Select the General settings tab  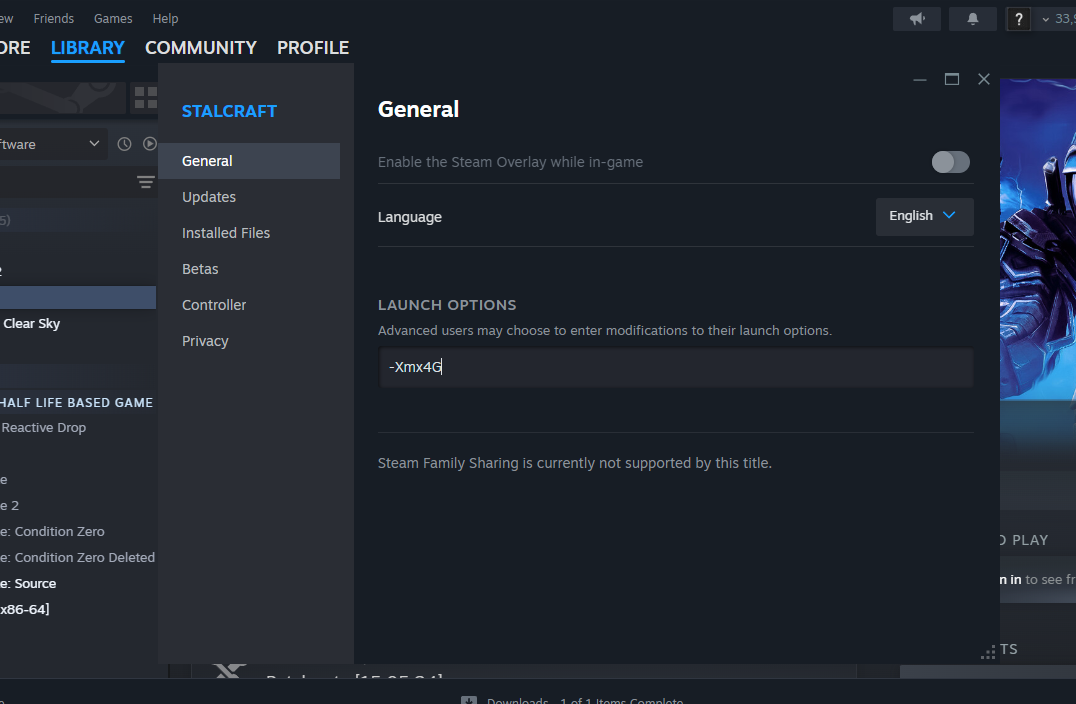click(249, 161)
